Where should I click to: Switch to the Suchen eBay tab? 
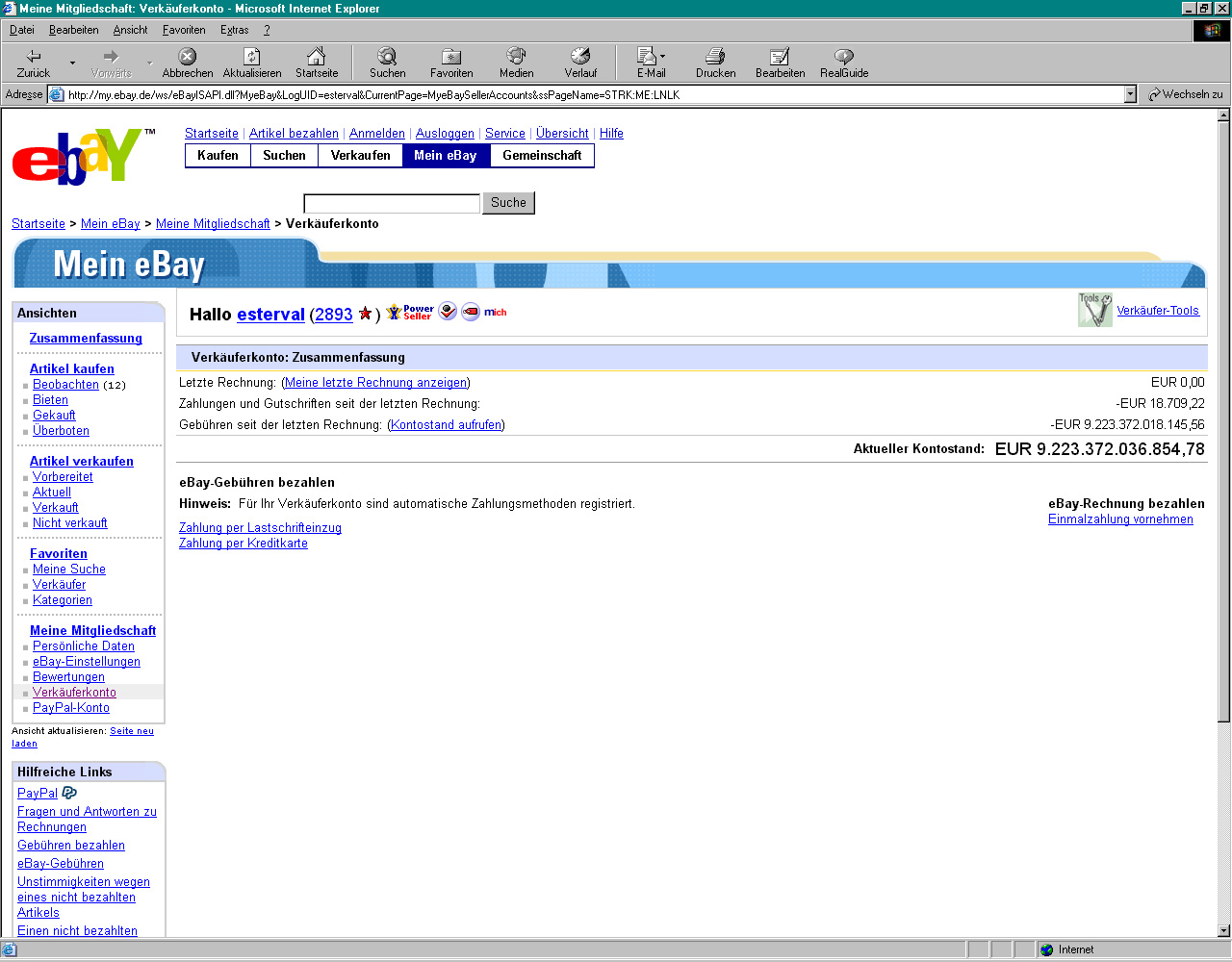point(284,156)
